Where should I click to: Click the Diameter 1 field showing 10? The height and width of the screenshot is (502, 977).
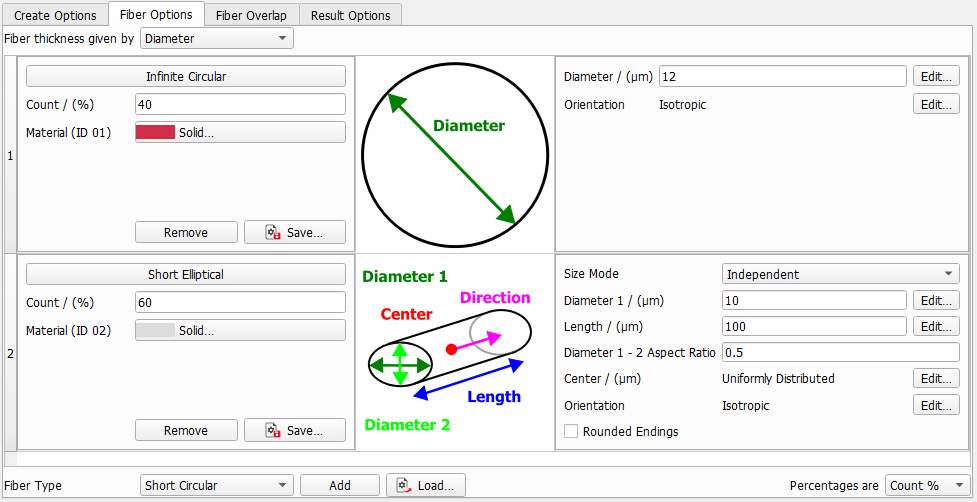pyautogui.click(x=814, y=300)
